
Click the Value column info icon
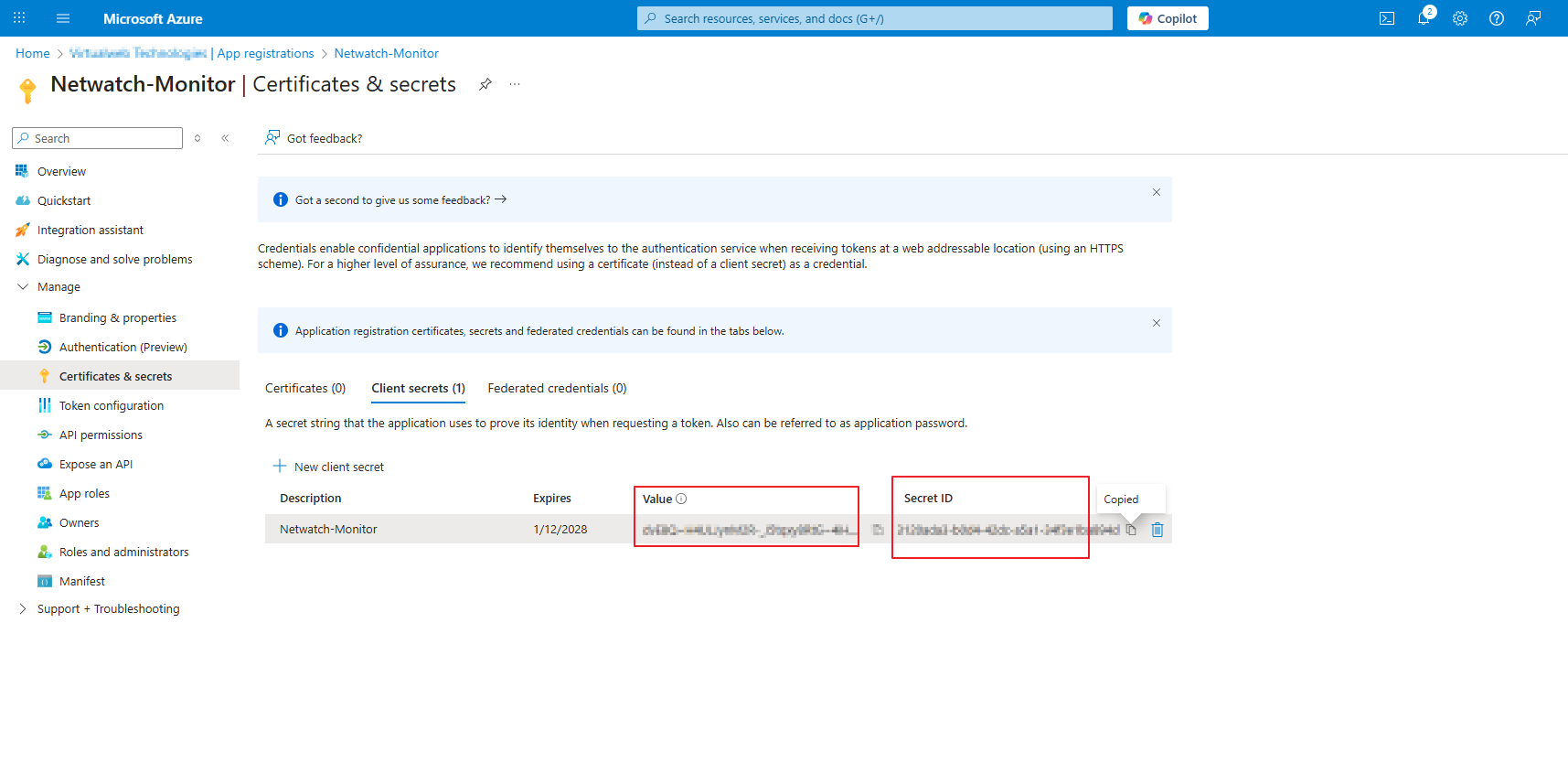tap(681, 499)
